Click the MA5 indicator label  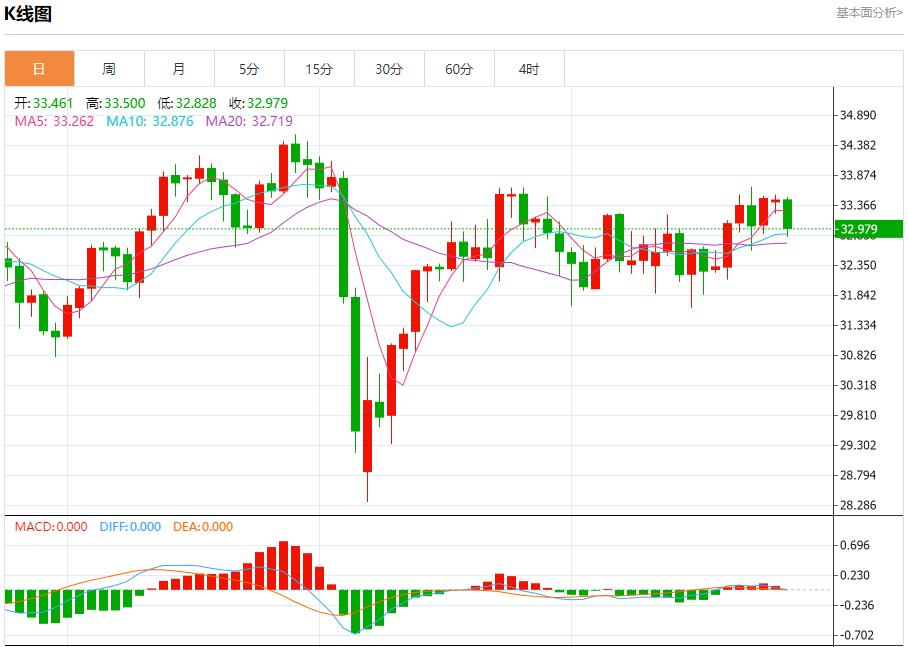pos(51,121)
